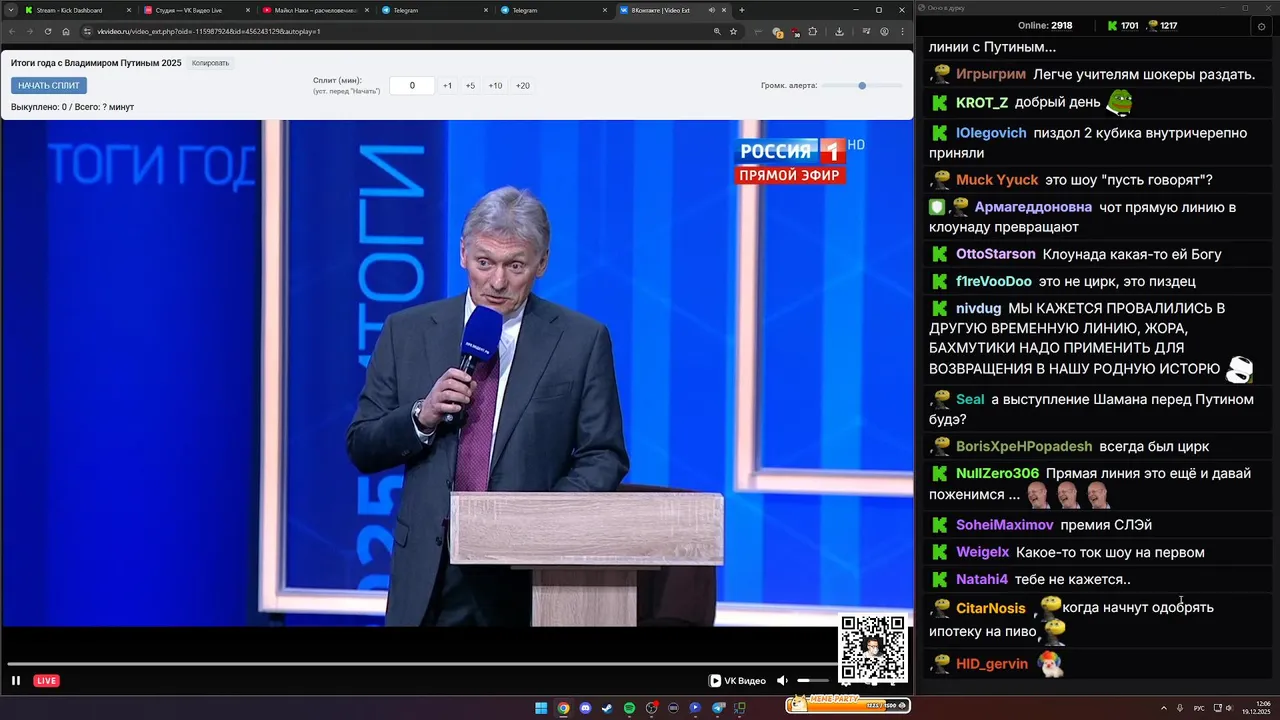The image size is (1280, 720).
Task: Mute the ВКонтакте tab audio icon
Action: 712,10
